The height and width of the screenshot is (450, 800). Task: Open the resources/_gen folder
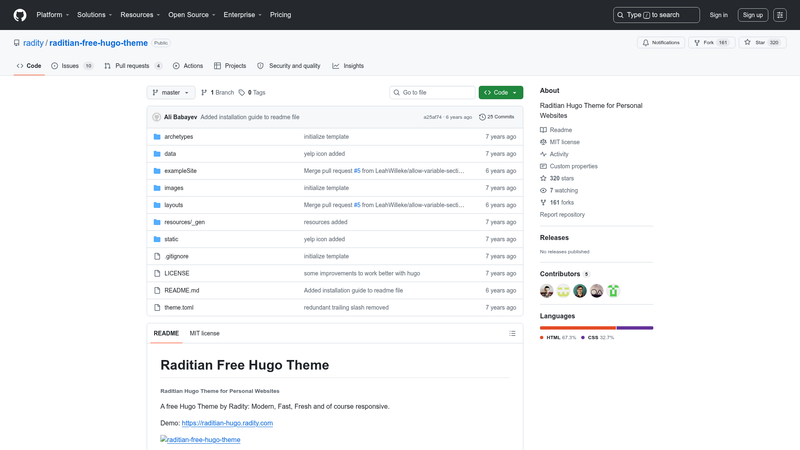tap(184, 222)
